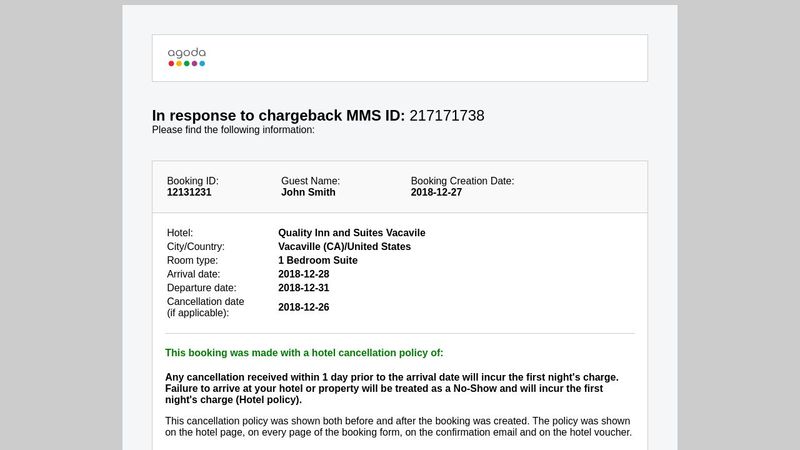The image size is (800, 450).
Task: Select guest name John Smith
Action: pos(308,192)
